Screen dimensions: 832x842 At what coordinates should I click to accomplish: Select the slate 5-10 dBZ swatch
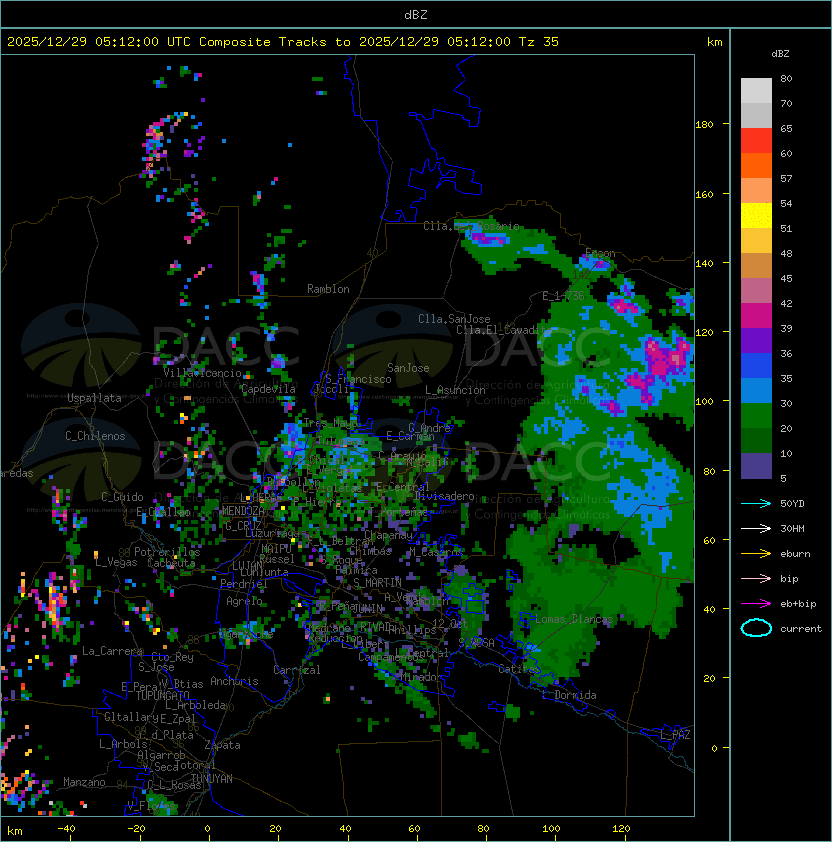coord(756,466)
